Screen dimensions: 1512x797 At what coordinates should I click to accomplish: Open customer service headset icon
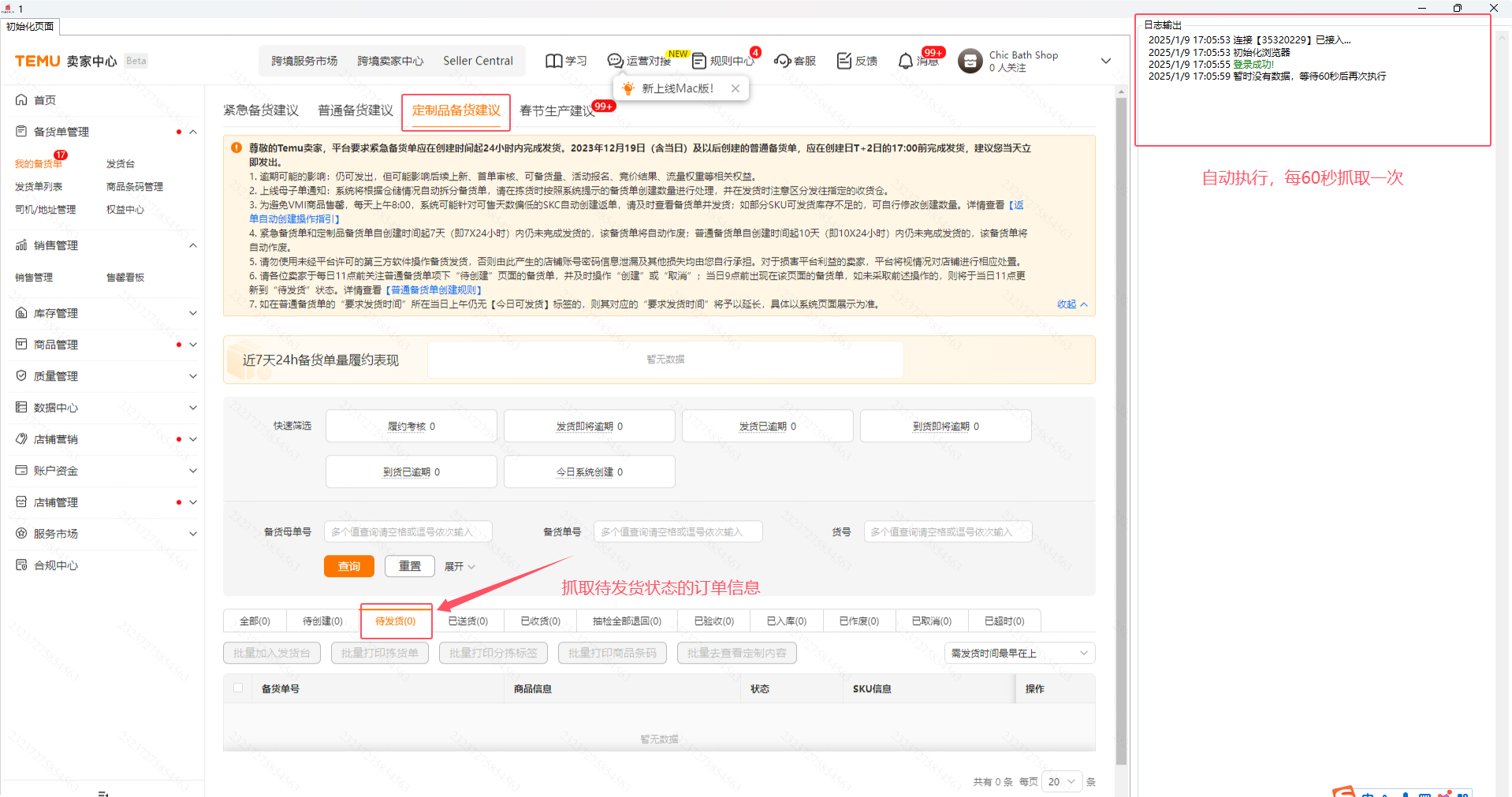click(782, 61)
